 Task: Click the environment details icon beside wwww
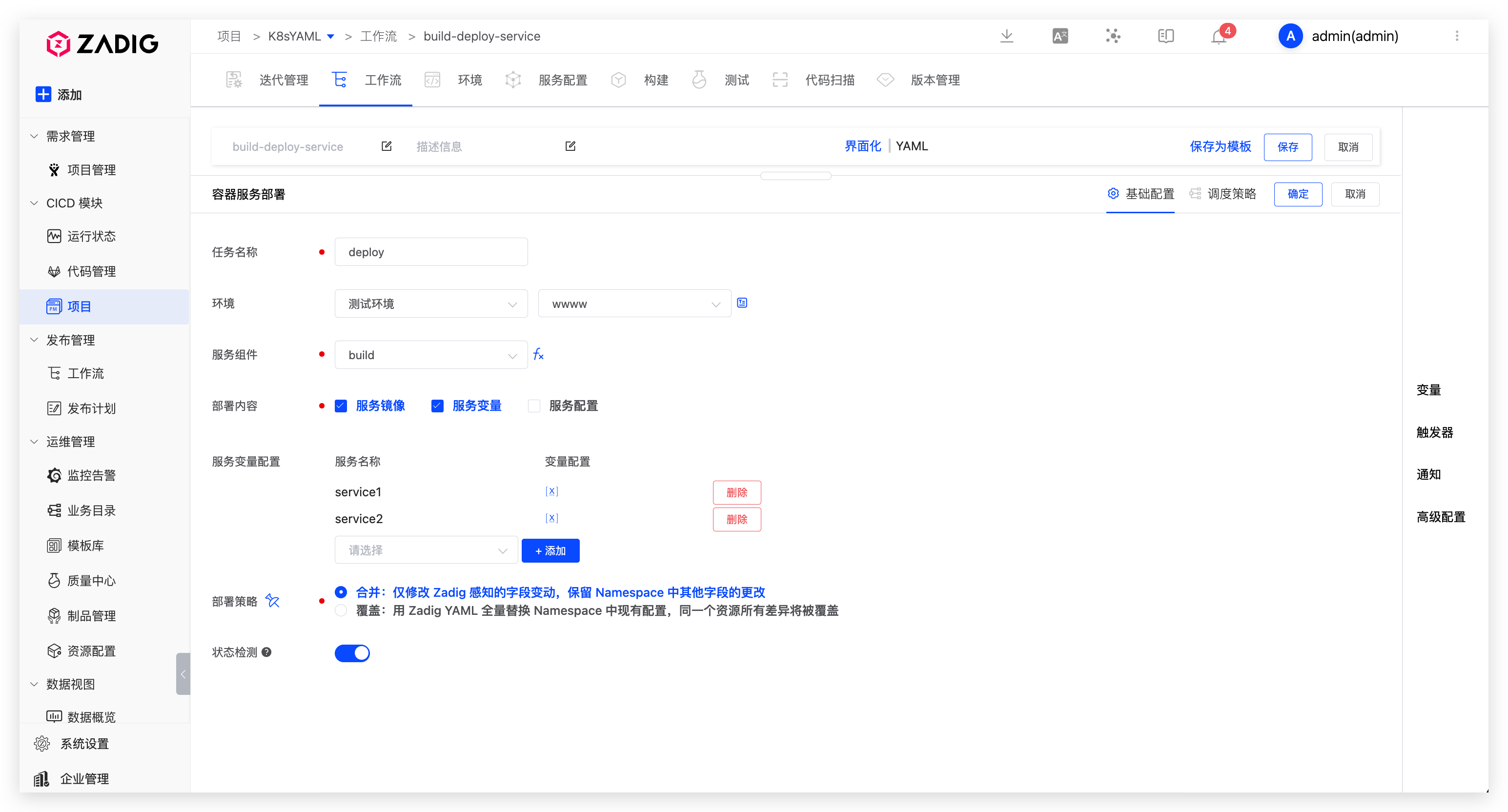pyautogui.click(x=742, y=303)
